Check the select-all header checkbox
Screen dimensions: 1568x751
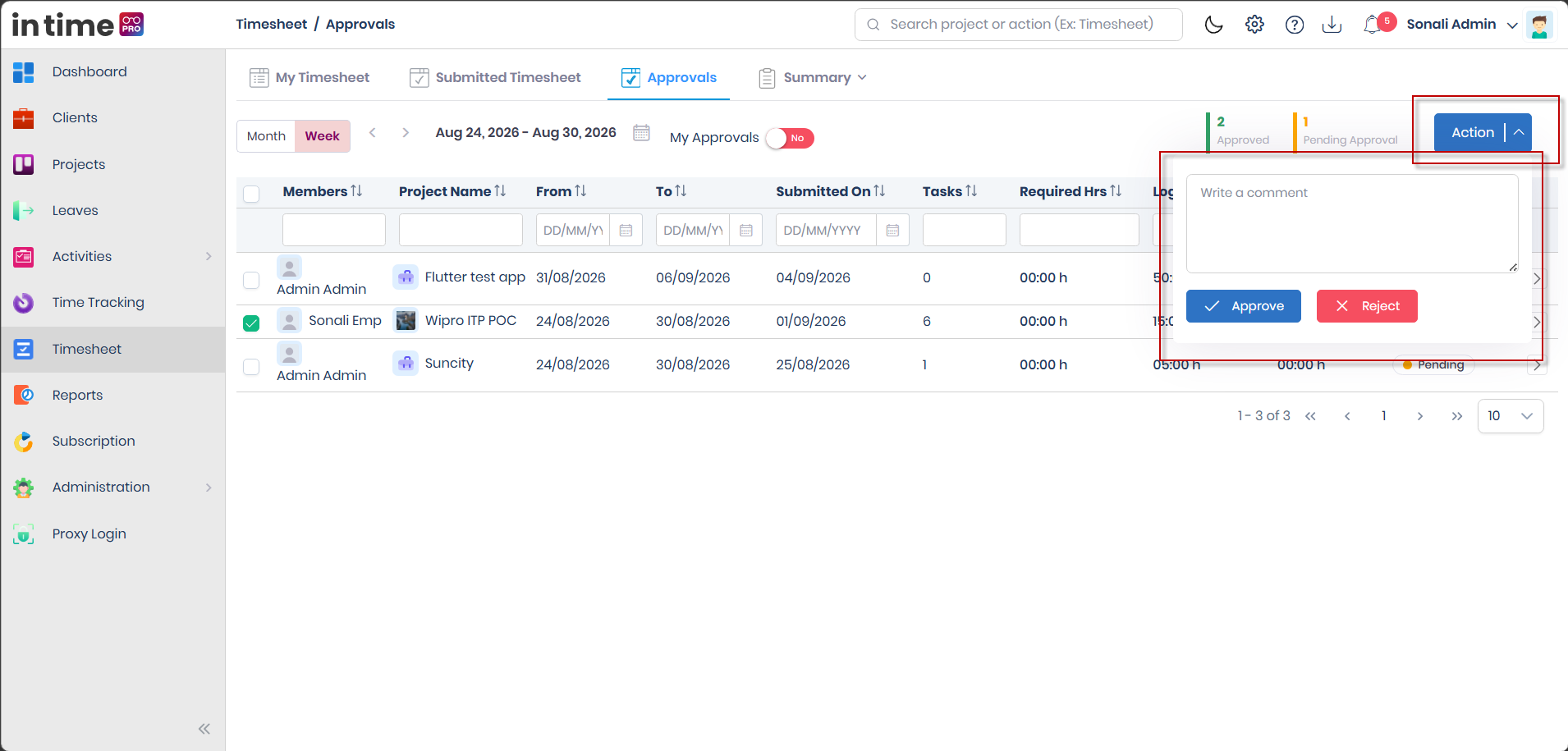tap(251, 194)
